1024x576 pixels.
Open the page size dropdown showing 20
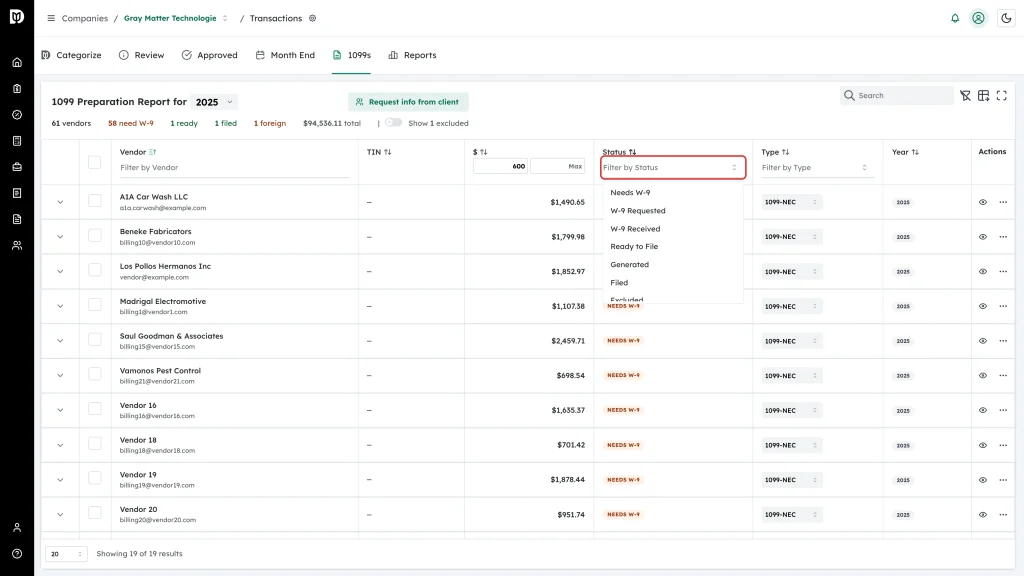pyautogui.click(x=66, y=554)
